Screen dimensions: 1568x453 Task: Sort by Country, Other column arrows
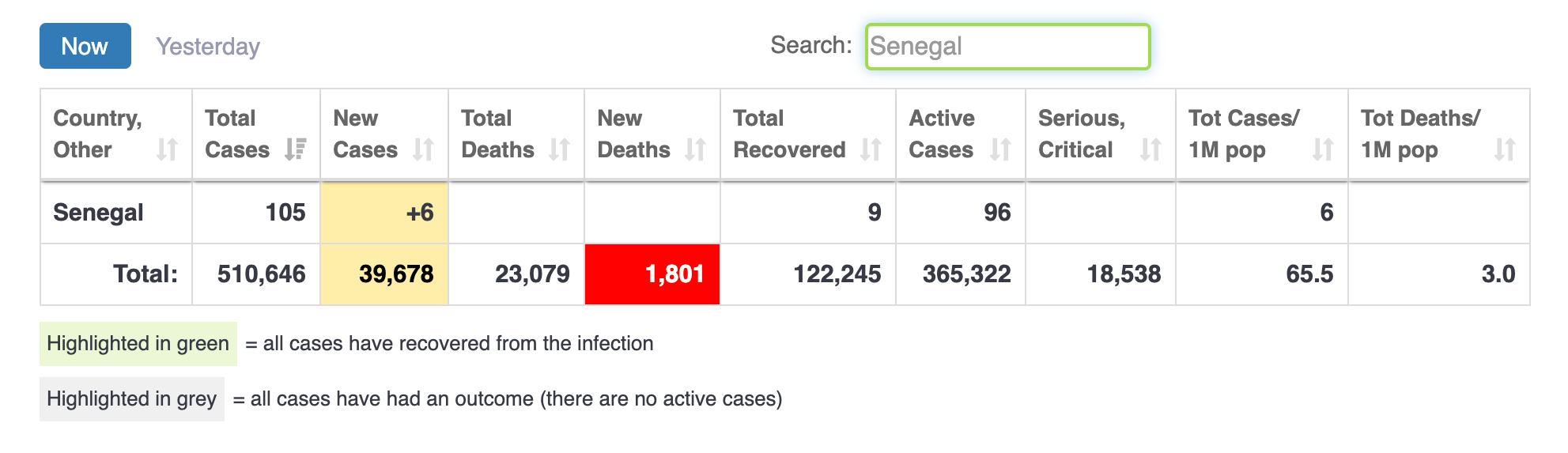coord(167,149)
